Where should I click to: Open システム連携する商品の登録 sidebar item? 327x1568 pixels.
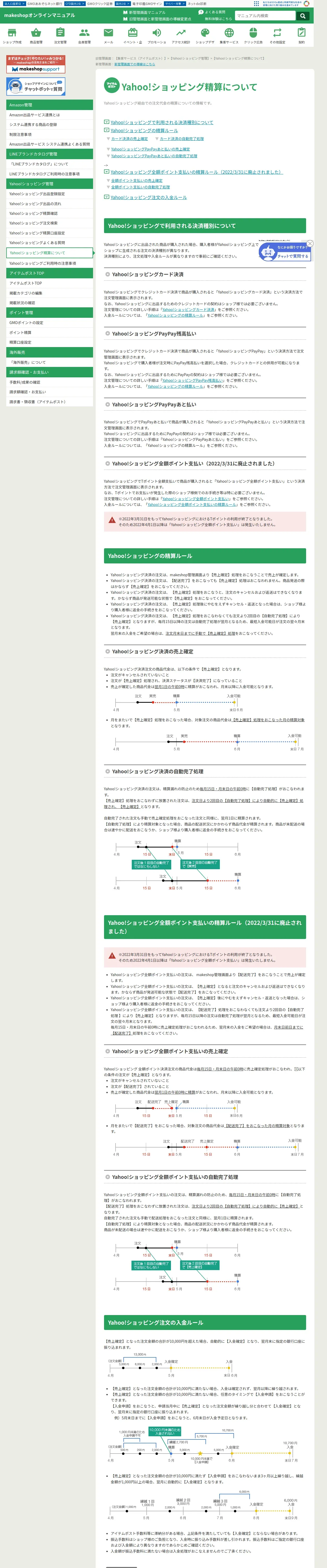[x=49, y=125]
